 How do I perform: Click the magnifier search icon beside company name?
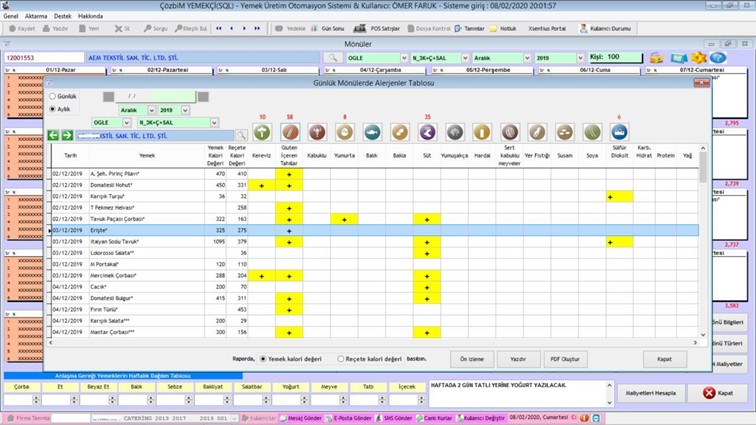[241, 135]
